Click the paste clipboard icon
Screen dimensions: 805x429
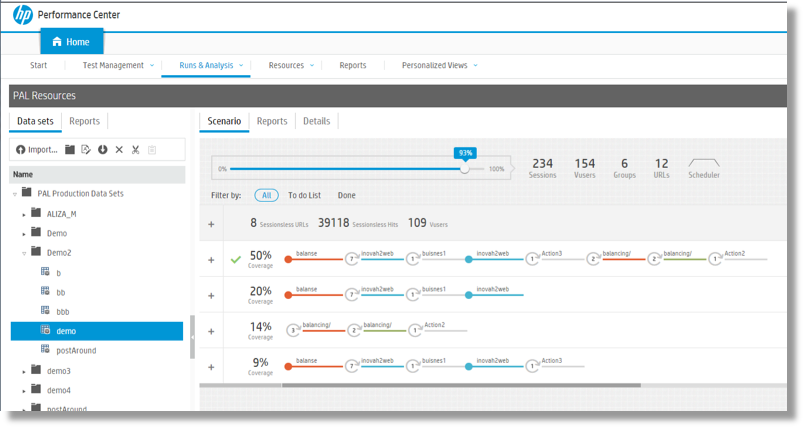[152, 149]
